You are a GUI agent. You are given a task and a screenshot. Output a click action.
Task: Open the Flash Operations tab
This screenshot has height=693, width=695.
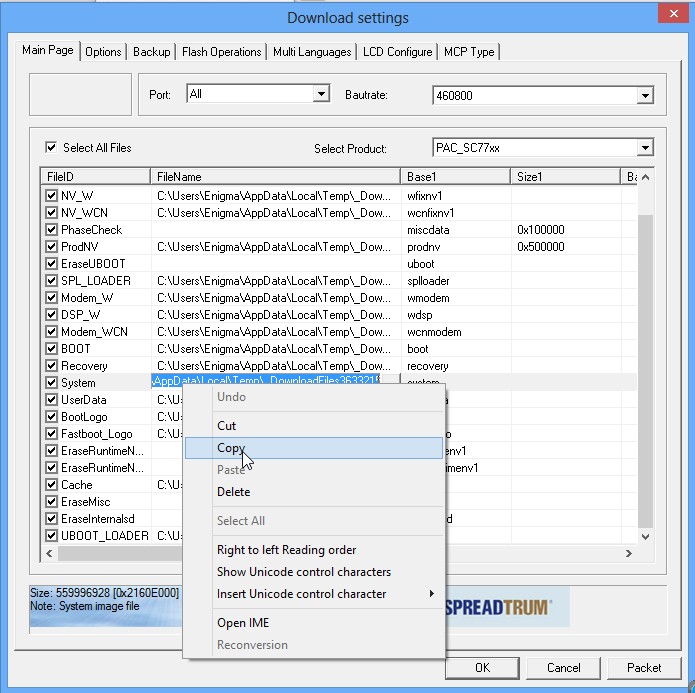[221, 52]
